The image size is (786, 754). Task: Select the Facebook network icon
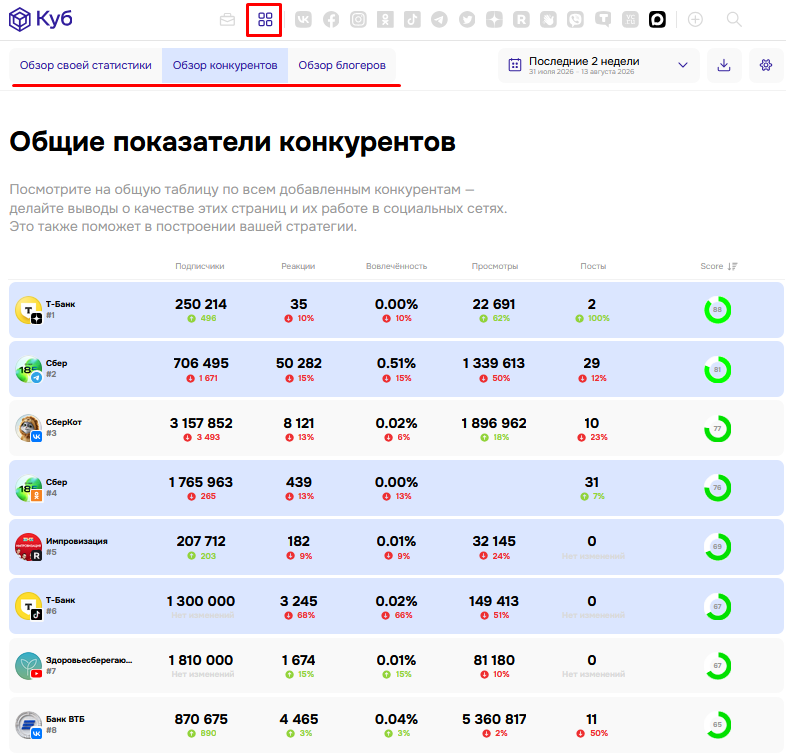tap(331, 20)
